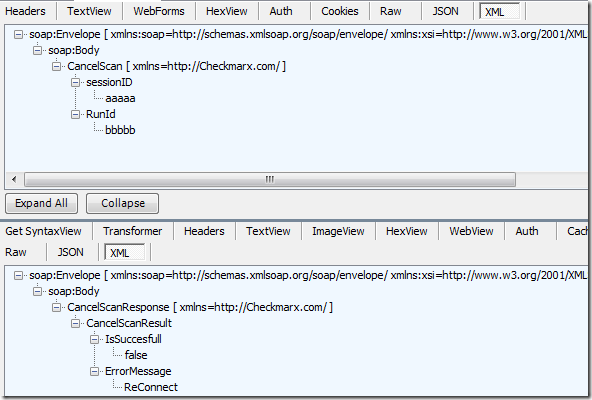
Task: Select the request XML tab
Action: tap(499, 11)
